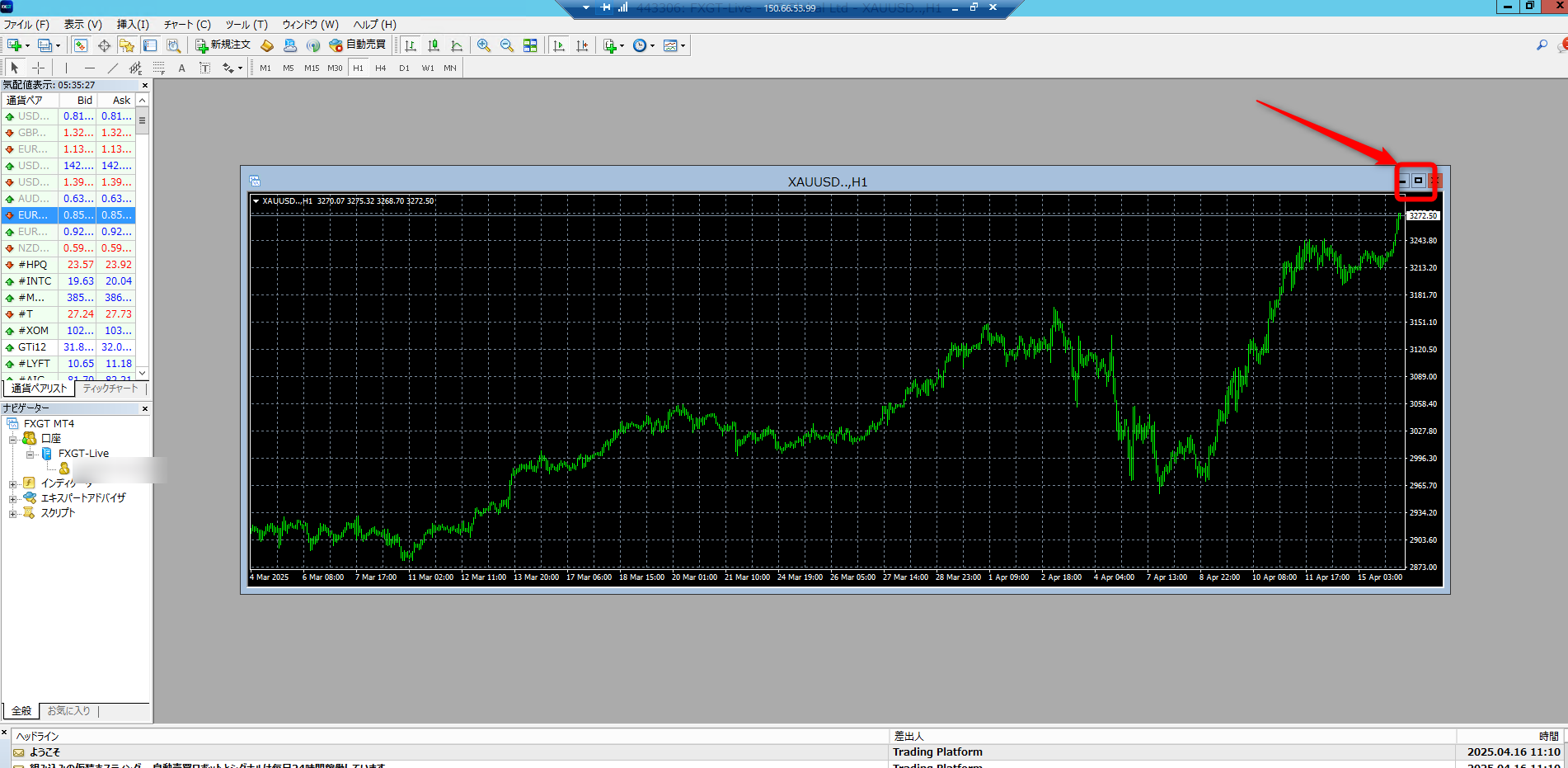
Task: Switch chart to line chart style
Action: pos(457,45)
